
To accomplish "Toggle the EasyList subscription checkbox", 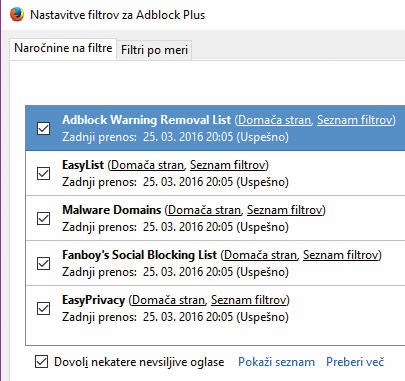I will point(43,173).
